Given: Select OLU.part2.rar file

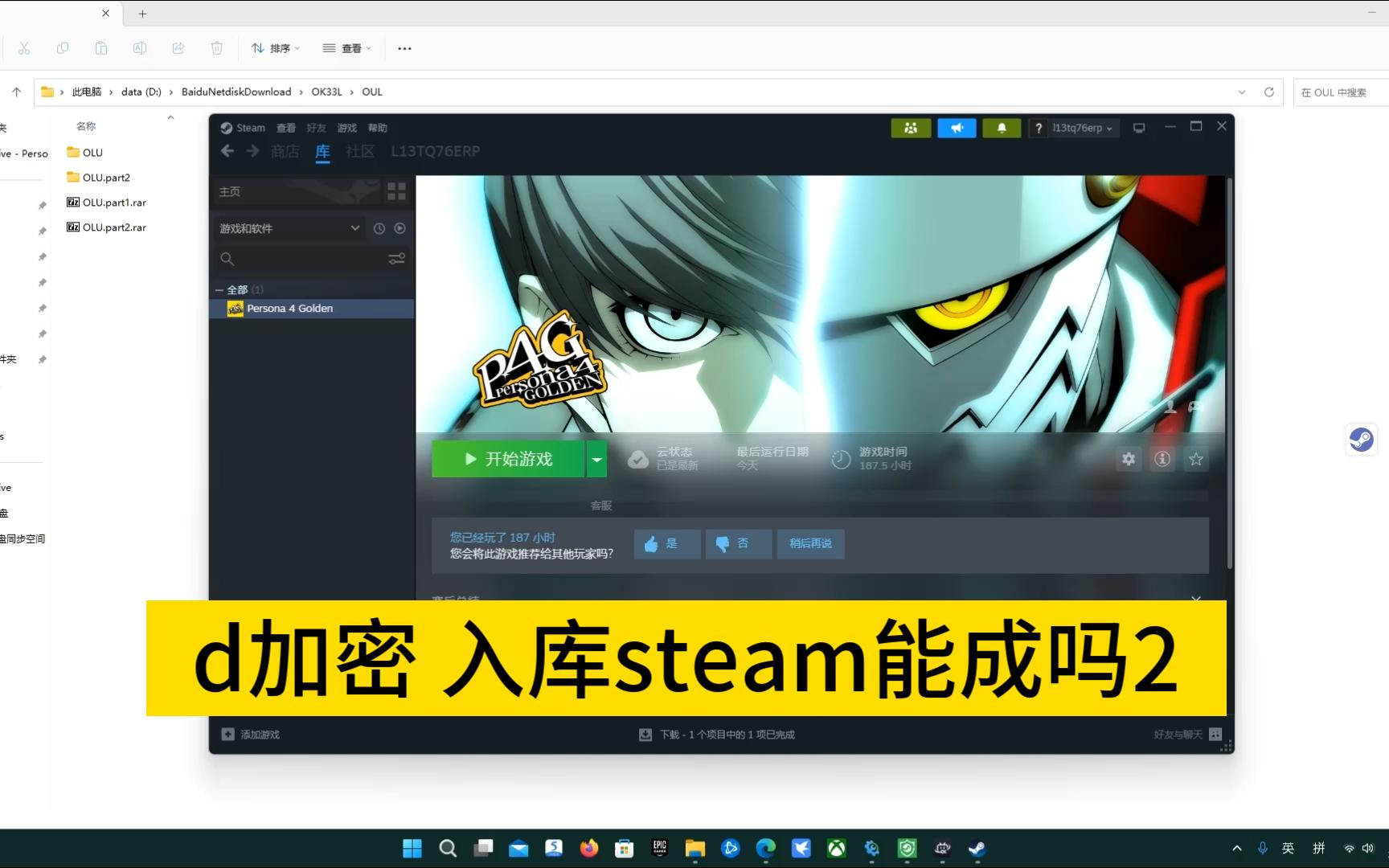Looking at the screenshot, I should (106, 227).
